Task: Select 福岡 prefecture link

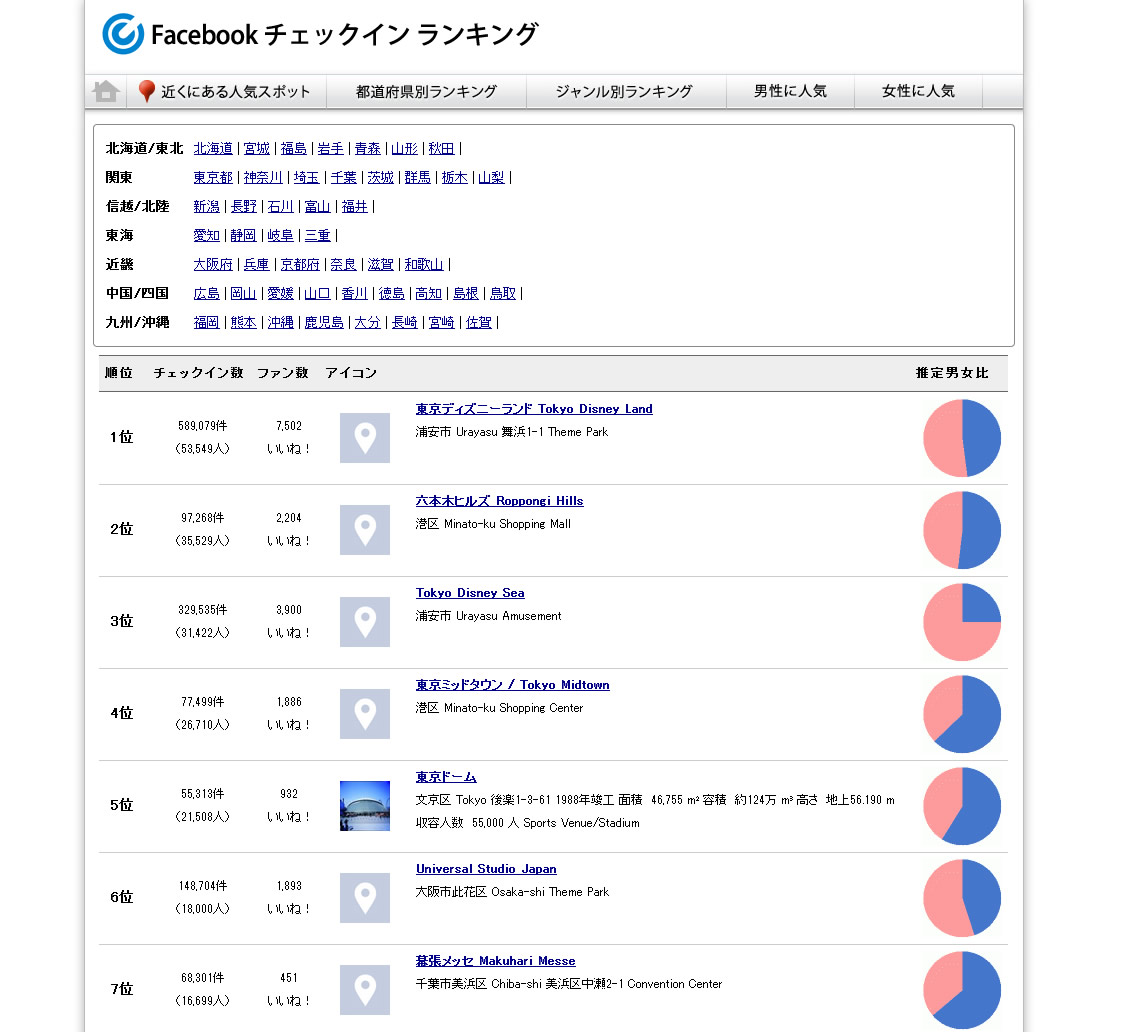Action: coord(207,322)
